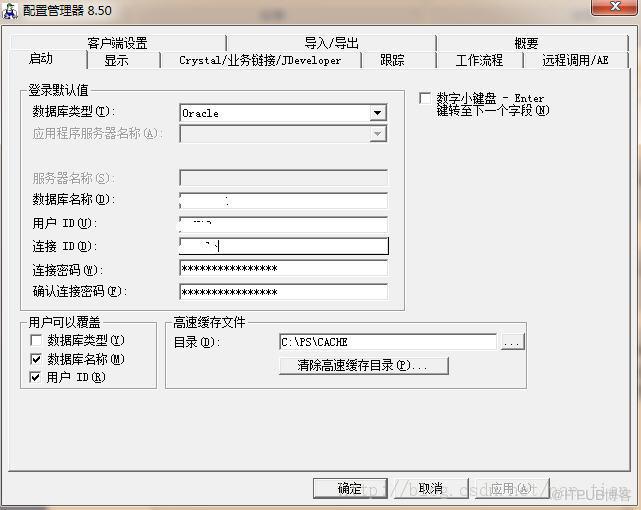Close the 配置管理器 window

coord(614,7)
